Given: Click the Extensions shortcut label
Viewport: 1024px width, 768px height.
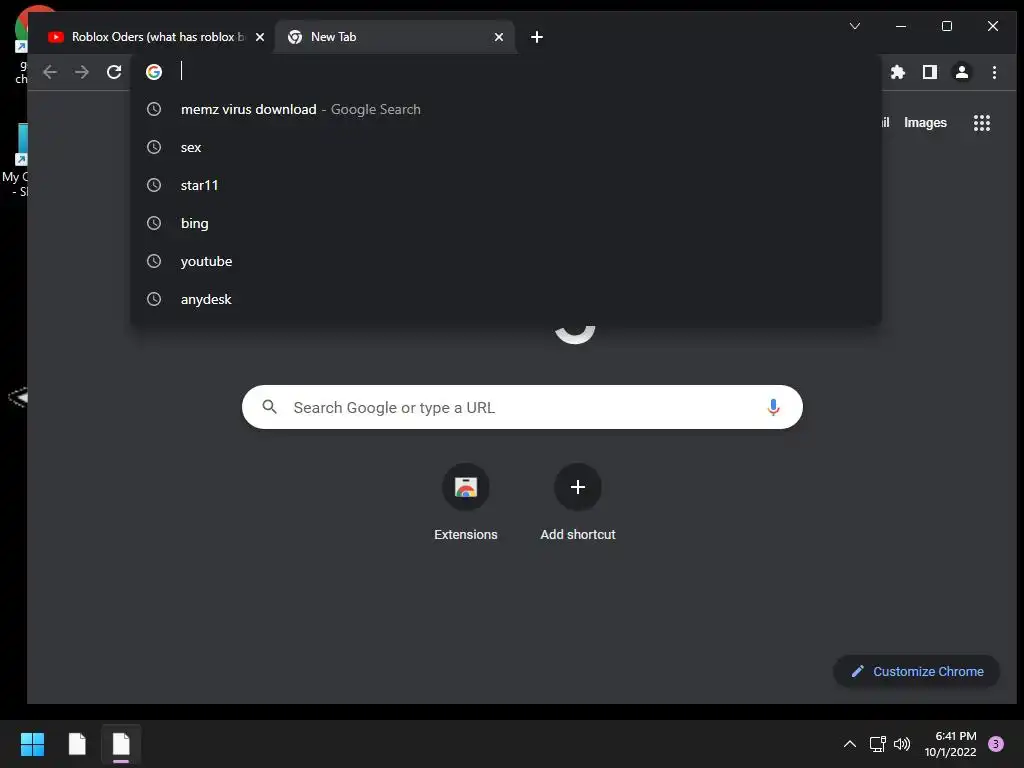Looking at the screenshot, I should (466, 534).
